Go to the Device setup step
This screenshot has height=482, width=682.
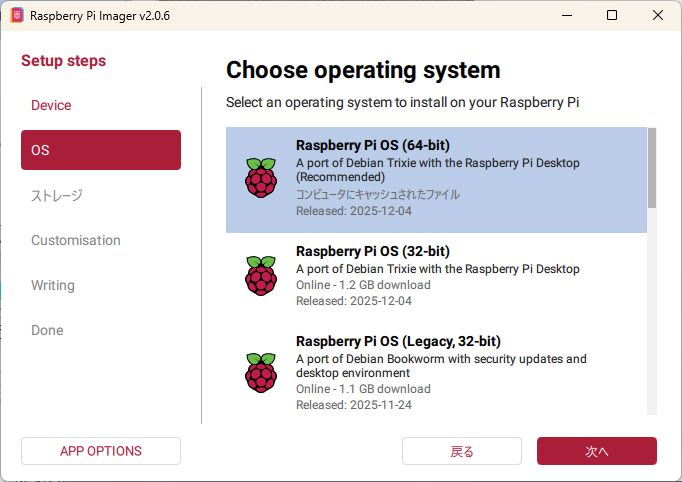(x=101, y=105)
